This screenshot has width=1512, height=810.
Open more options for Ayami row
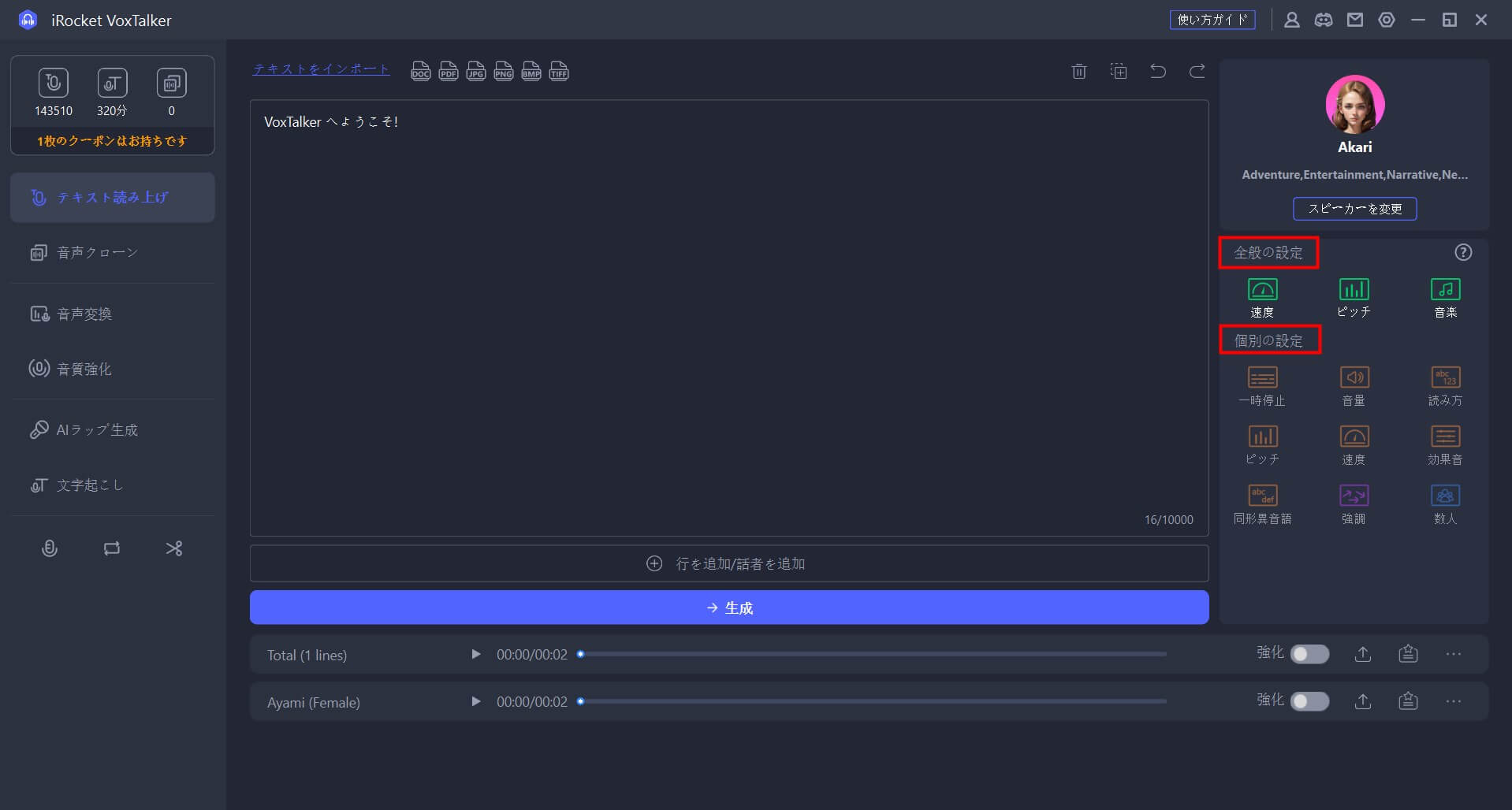[1454, 701]
